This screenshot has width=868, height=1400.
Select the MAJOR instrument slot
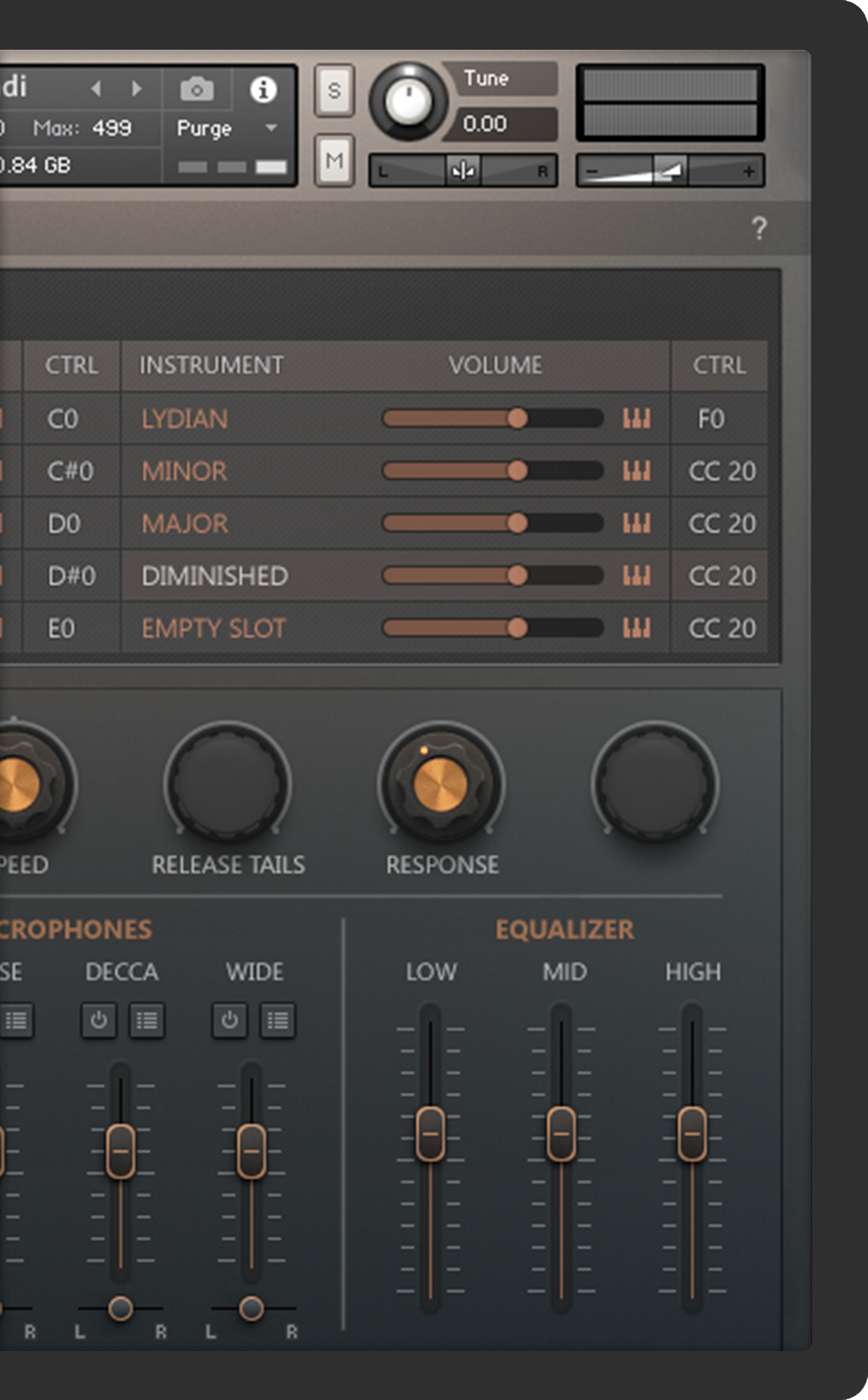[185, 523]
